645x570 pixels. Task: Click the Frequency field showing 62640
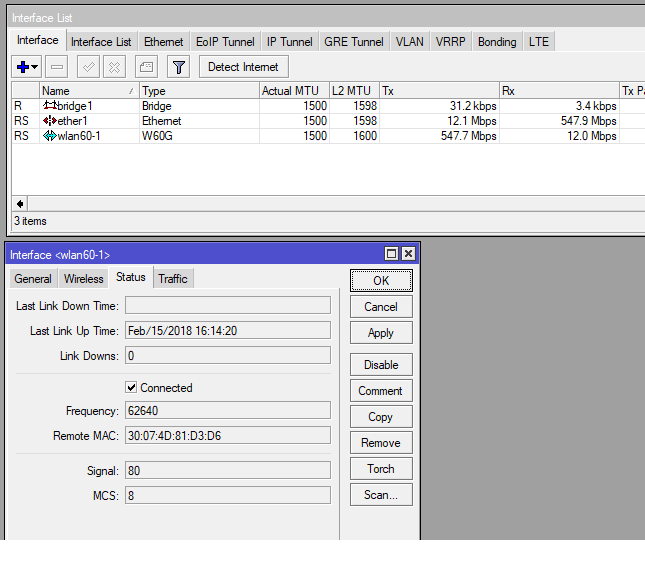[228, 410]
